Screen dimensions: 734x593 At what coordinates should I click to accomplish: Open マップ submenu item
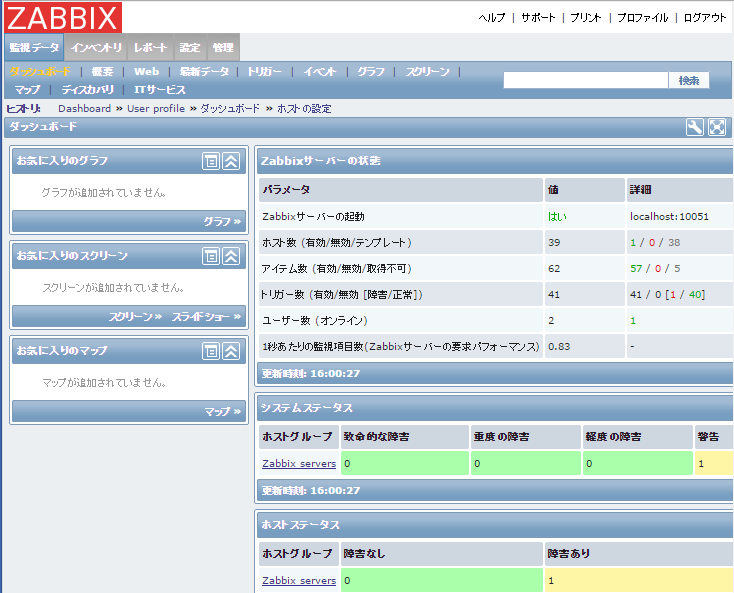[27, 89]
